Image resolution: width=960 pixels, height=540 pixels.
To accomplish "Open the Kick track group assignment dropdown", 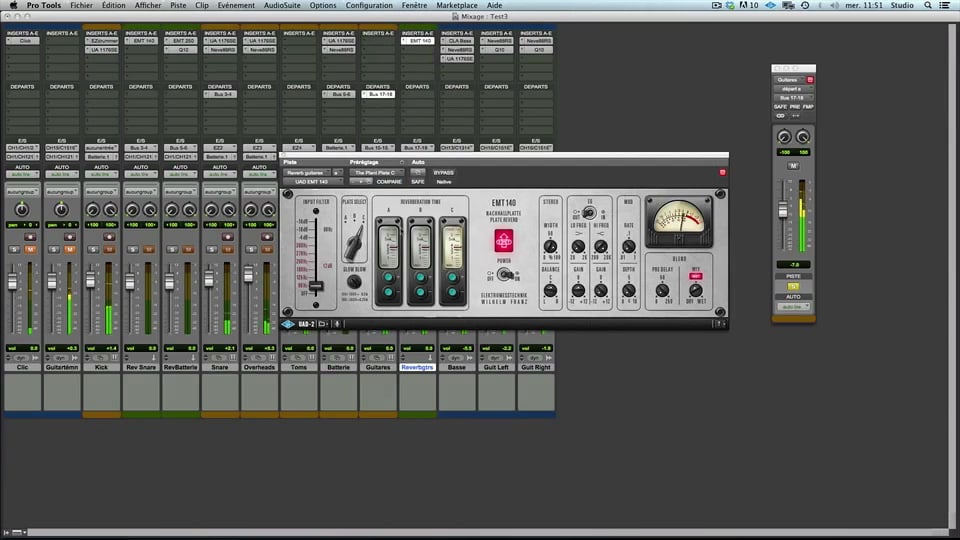I will click(101, 192).
